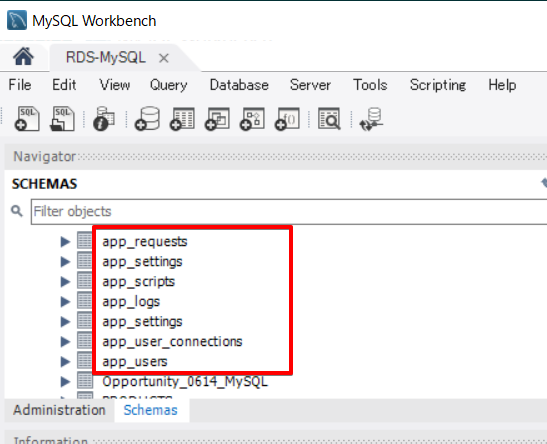The width and height of the screenshot is (547, 444).
Task: Select the app_user_connections table
Action: click(x=172, y=342)
